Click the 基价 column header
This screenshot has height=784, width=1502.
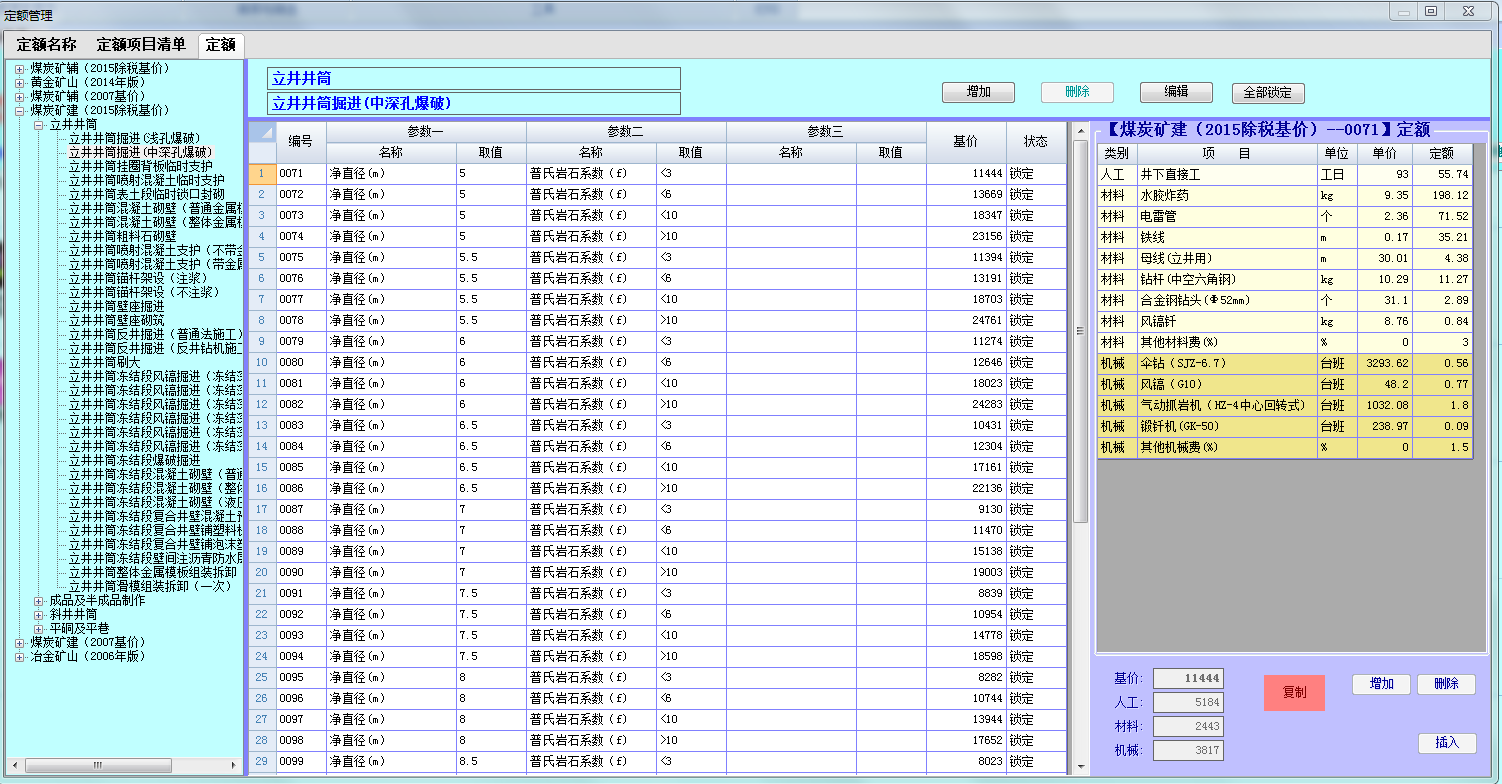click(x=966, y=142)
